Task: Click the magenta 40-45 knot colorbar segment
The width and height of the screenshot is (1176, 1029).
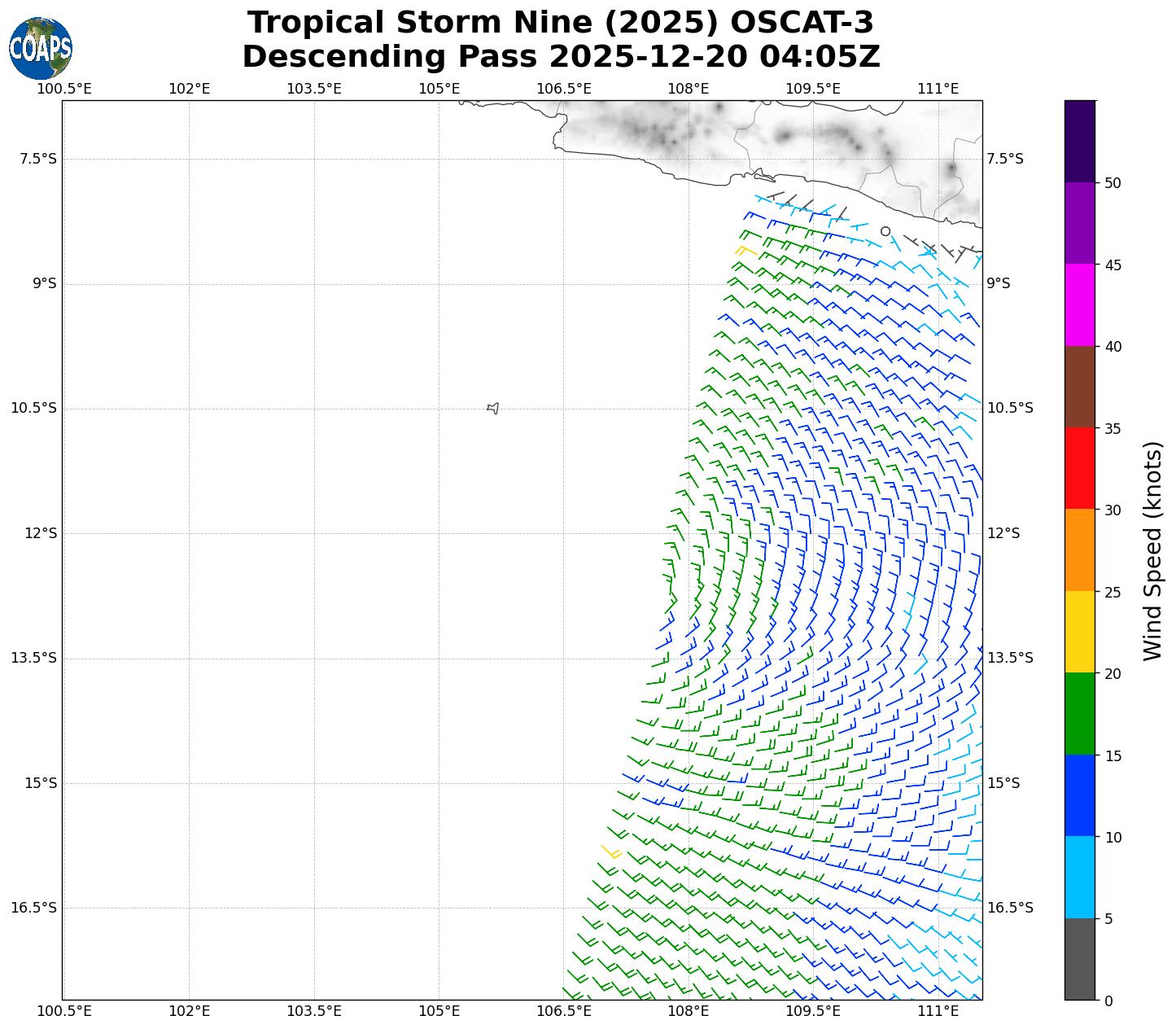Action: 1080,304
